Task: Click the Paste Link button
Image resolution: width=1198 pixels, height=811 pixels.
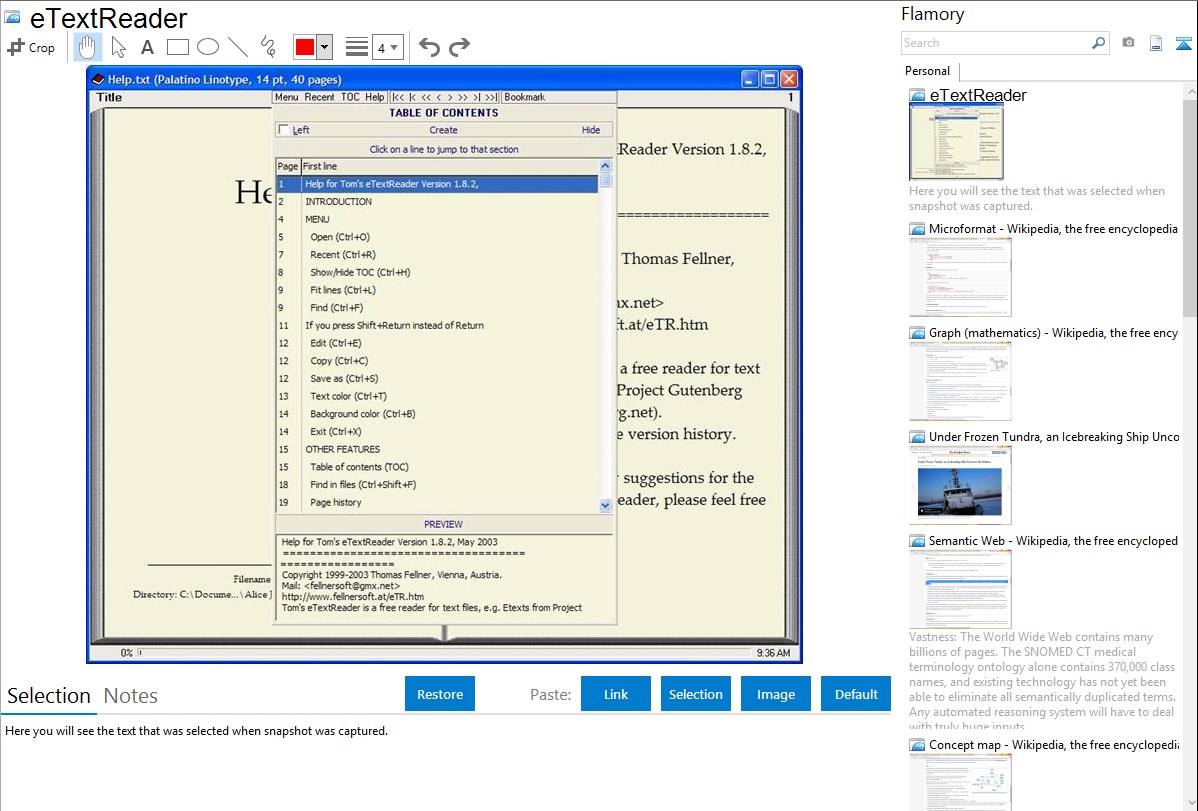Action: point(616,694)
